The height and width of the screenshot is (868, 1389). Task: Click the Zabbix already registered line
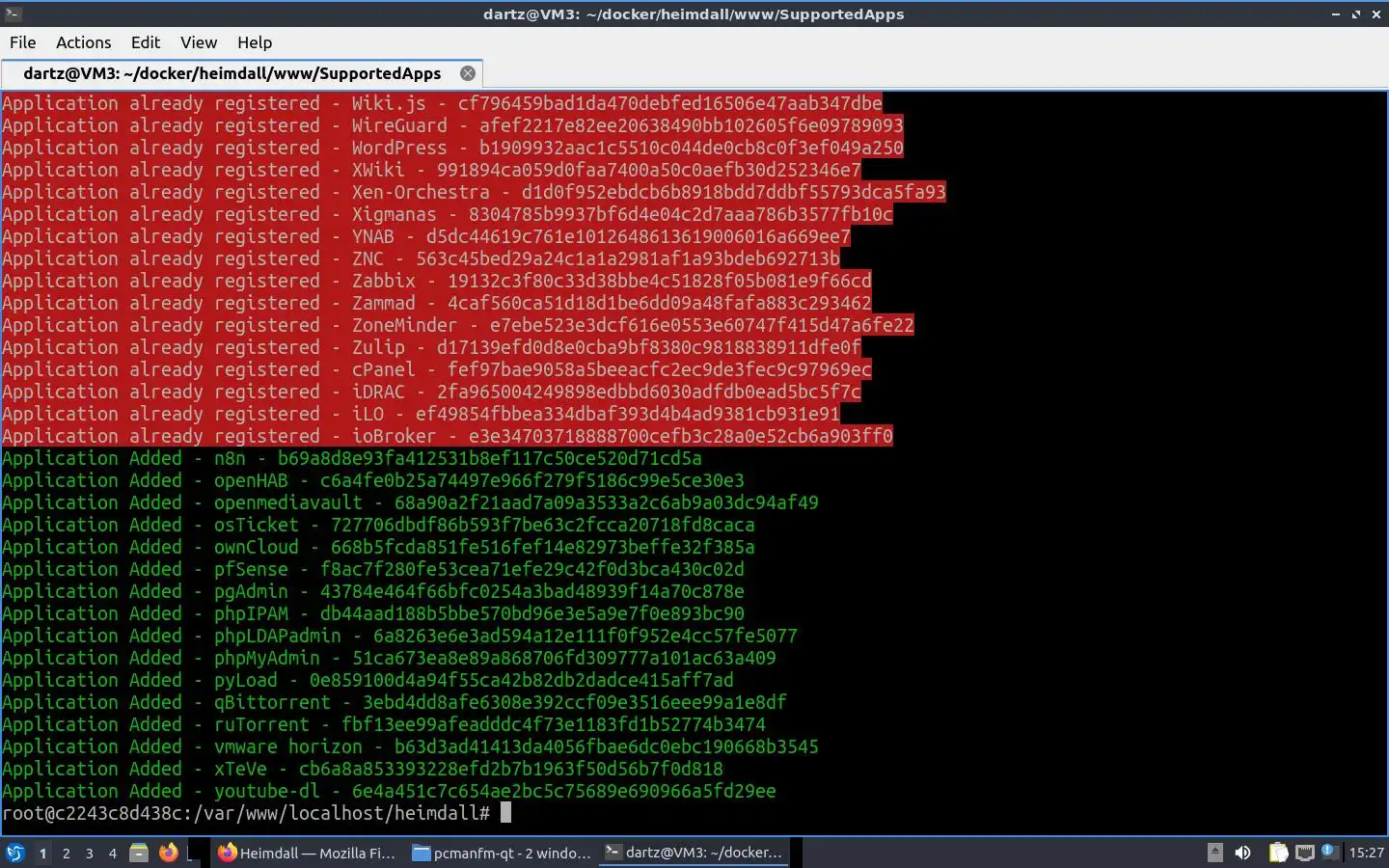point(437,281)
